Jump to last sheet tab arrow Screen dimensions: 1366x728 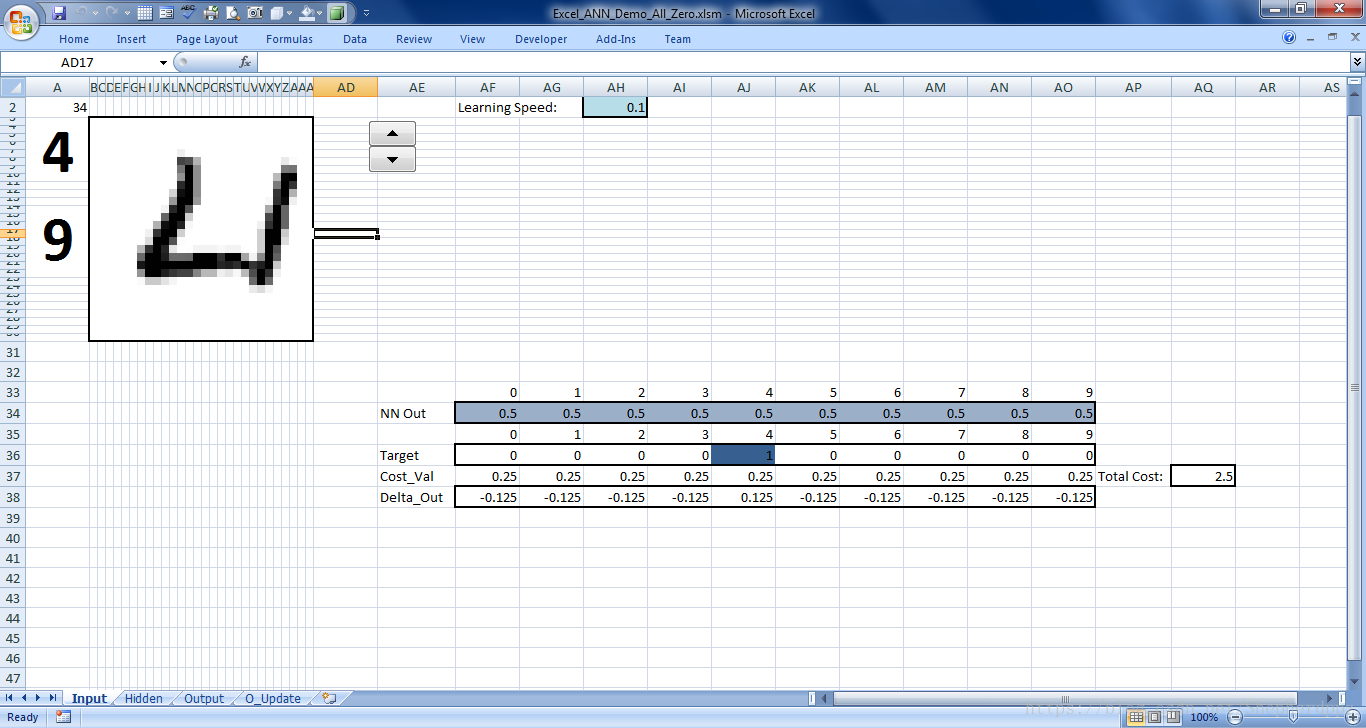coord(52,698)
